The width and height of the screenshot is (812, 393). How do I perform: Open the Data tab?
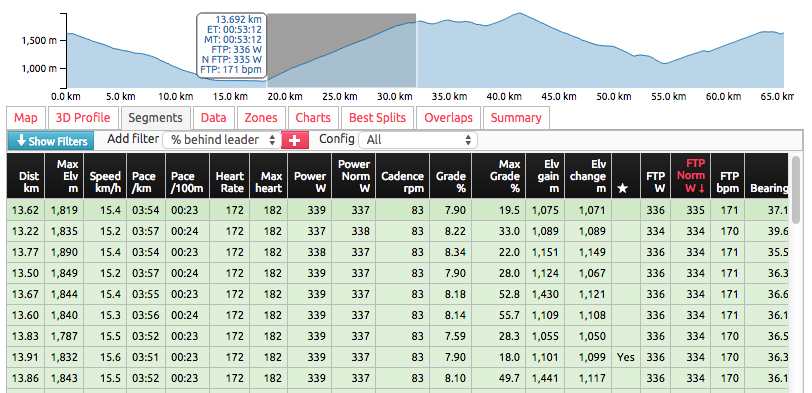tap(213, 118)
